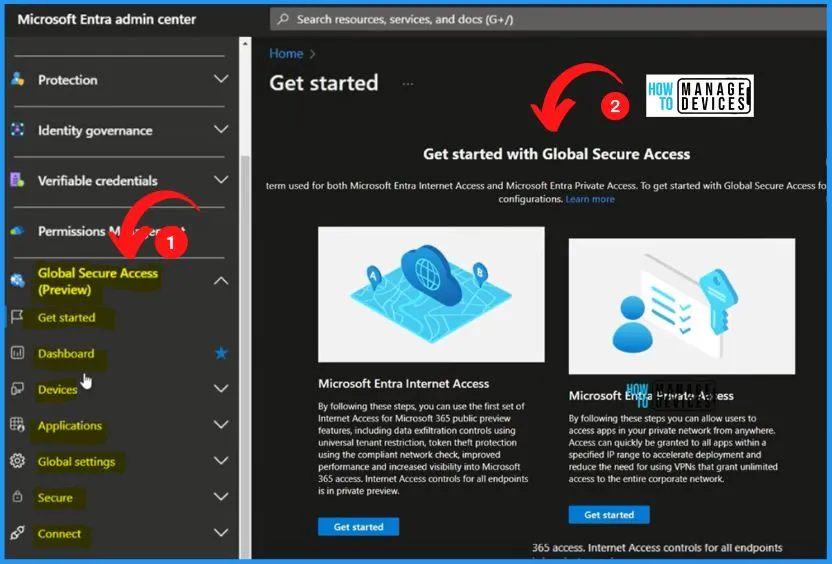The image size is (832, 564).
Task: Collapse the Global Secure Access section
Action: tap(221, 281)
